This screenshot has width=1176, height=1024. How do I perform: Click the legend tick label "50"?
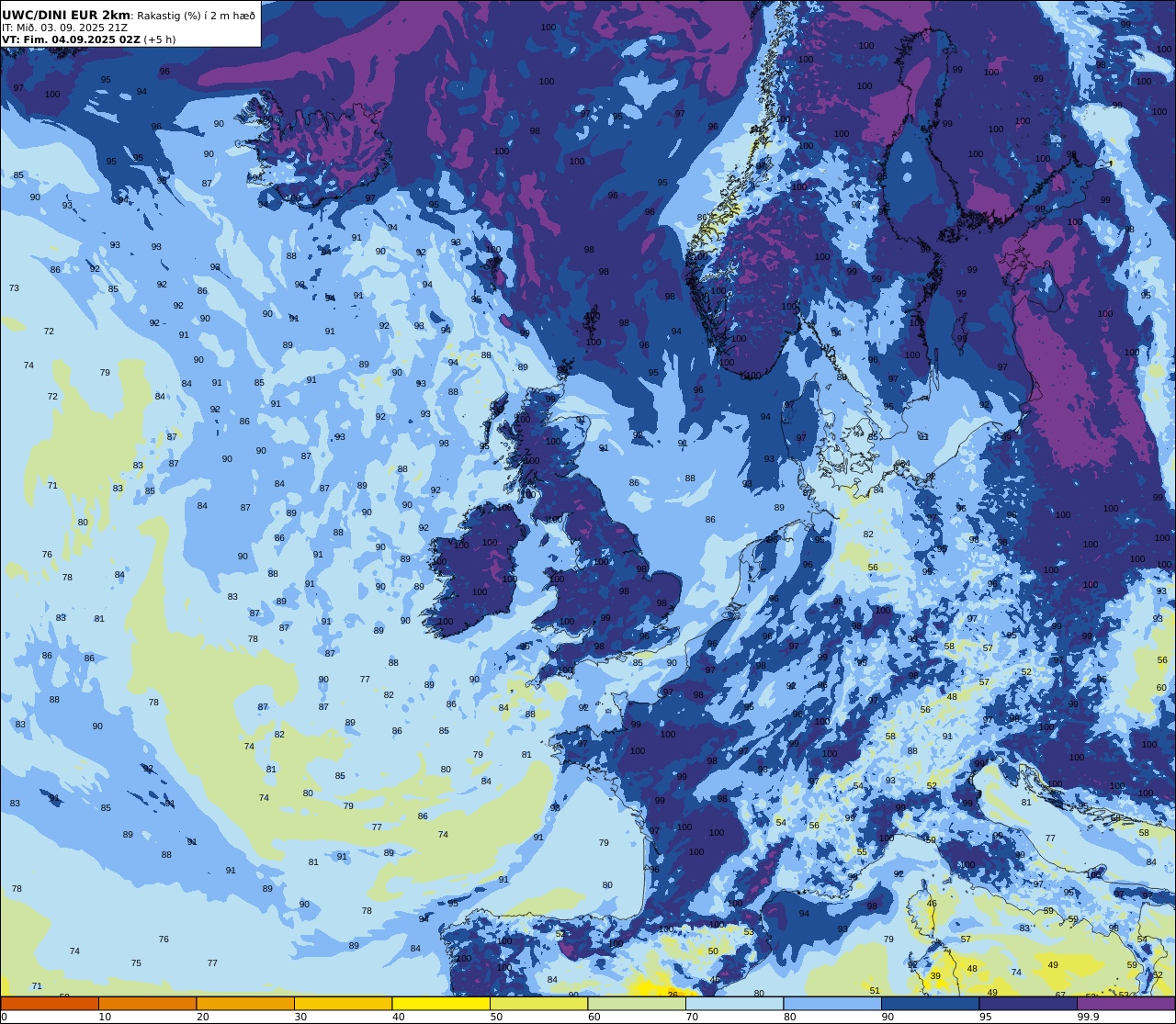coord(496,1017)
